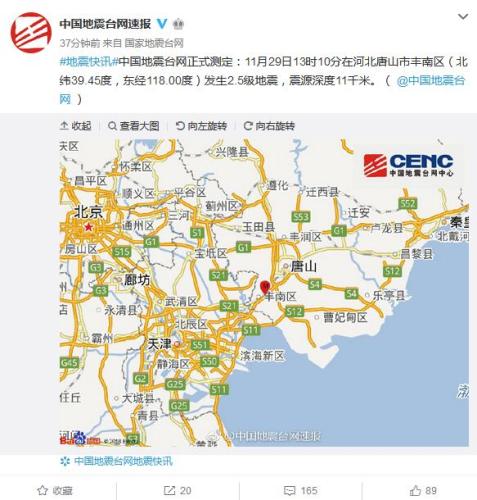
Task: Rotate image left with 向左旋转
Action: (x=201, y=126)
